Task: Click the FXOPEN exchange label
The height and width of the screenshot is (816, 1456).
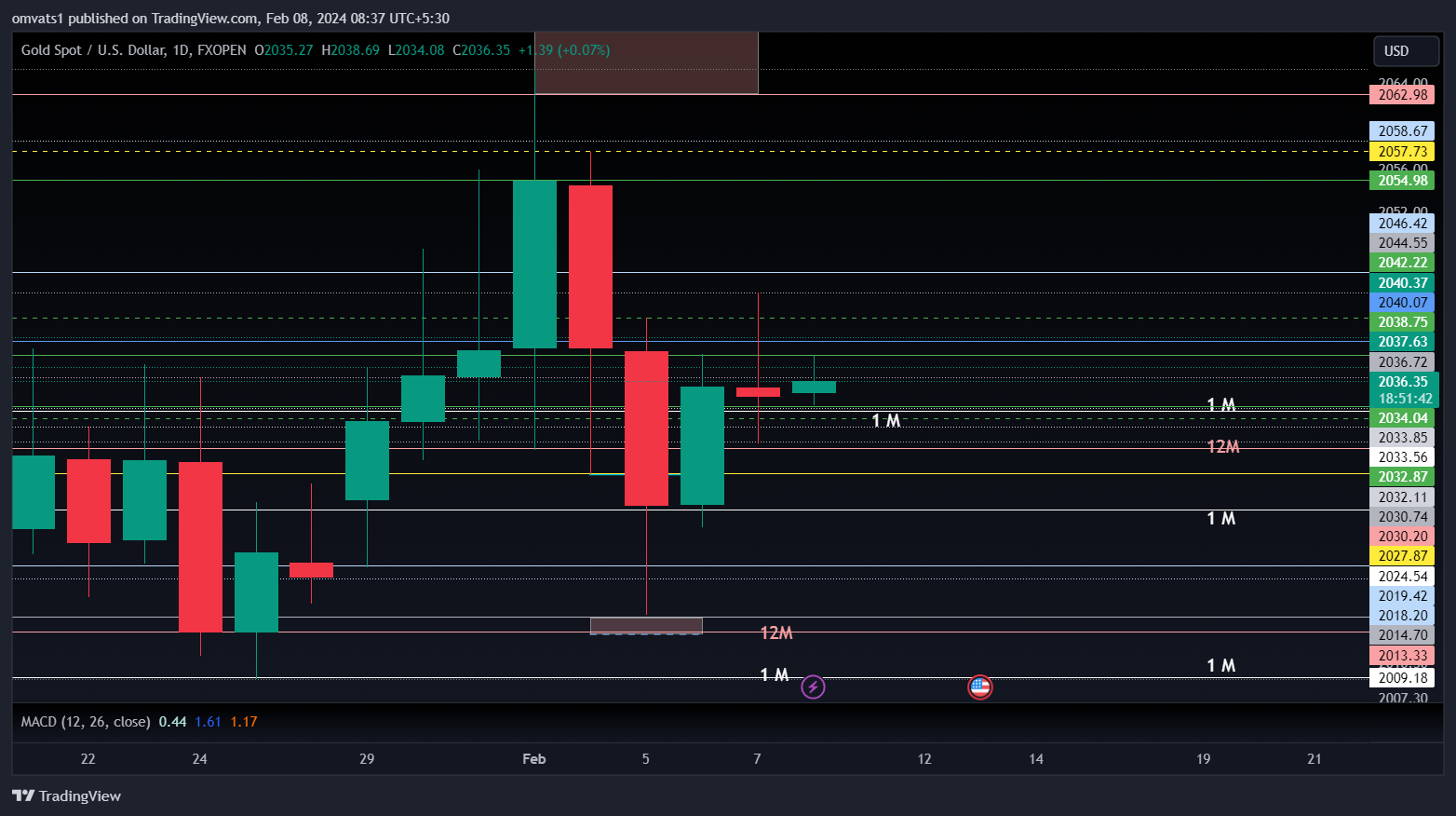Action: pos(222,50)
